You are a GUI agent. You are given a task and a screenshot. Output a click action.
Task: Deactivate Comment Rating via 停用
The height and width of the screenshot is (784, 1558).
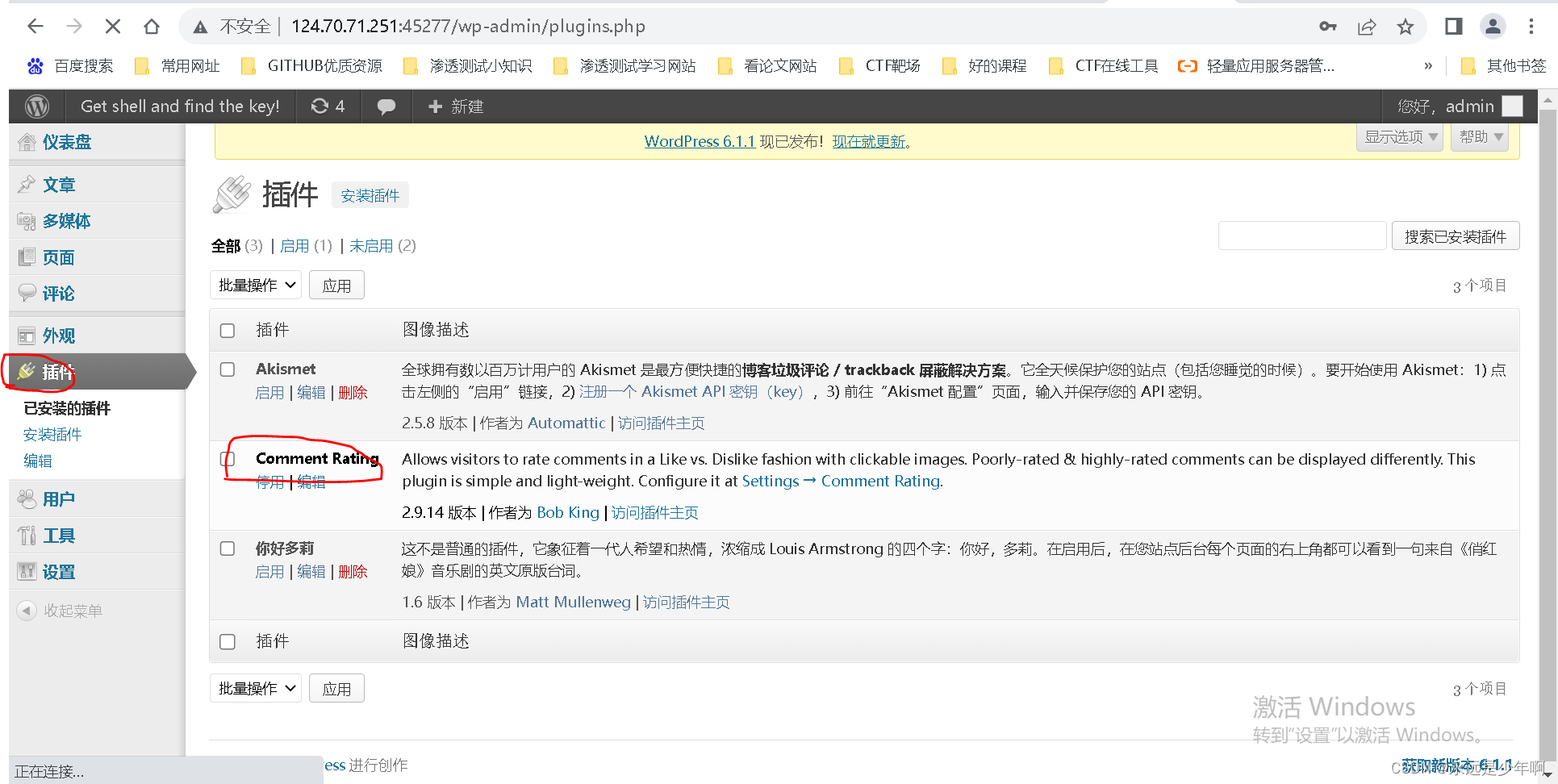point(269,482)
